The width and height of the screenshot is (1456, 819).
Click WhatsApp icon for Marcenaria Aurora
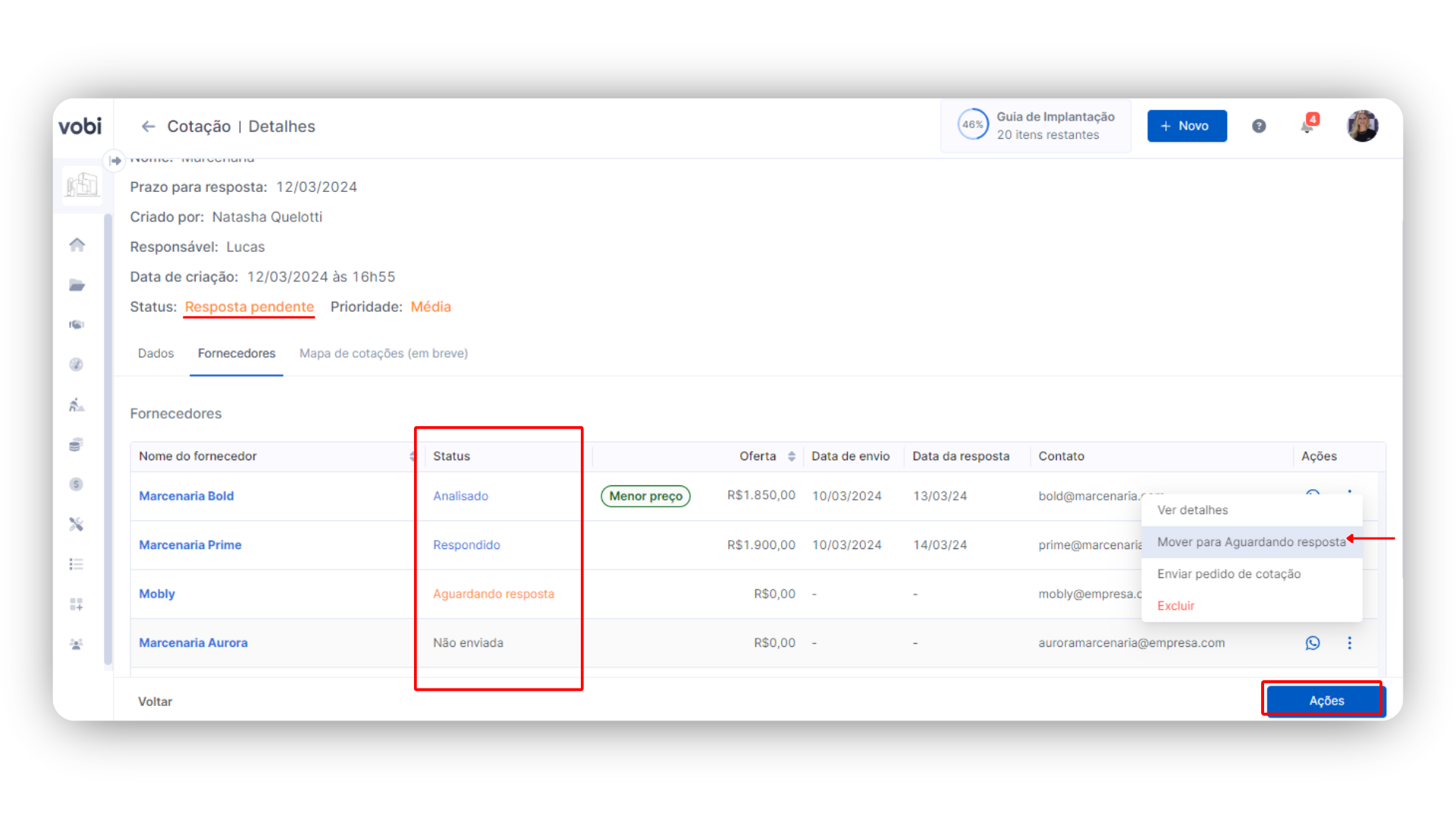pos(1313,643)
